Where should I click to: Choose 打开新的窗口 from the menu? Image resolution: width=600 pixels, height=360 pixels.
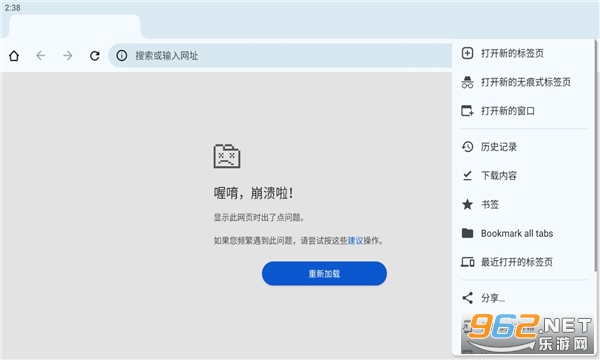click(523, 111)
